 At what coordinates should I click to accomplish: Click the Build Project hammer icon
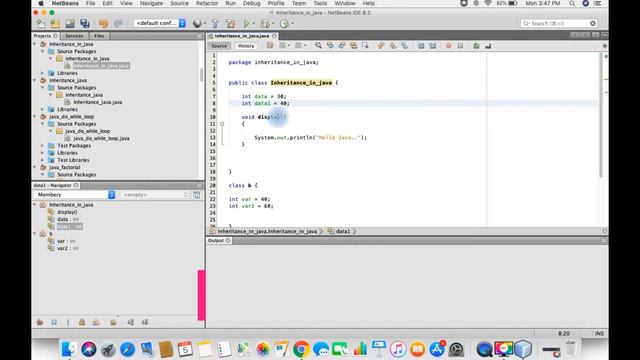coord(216,24)
